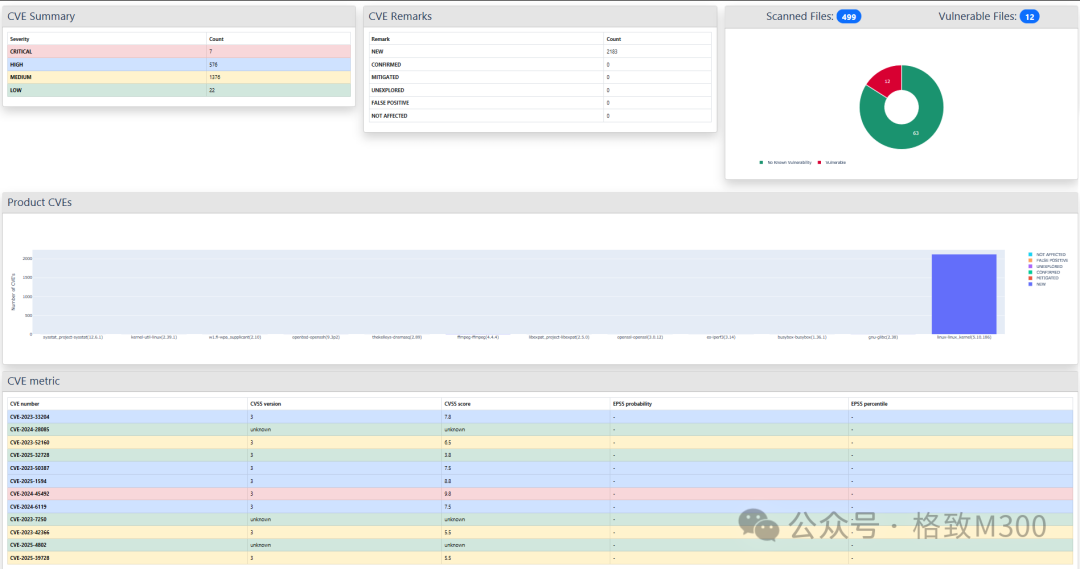Screen dimensions: 1080x569
Task: Select the red Vulnerable slice of donut chart
Action: [x=886, y=81]
